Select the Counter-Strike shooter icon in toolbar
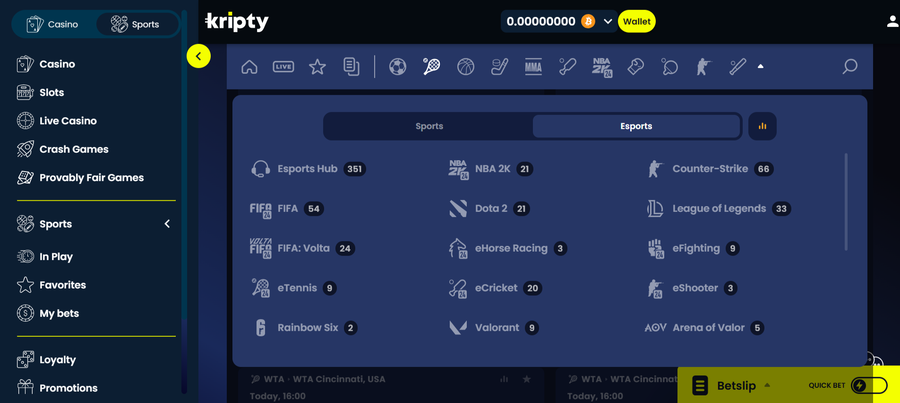The image size is (900, 403). [703, 67]
